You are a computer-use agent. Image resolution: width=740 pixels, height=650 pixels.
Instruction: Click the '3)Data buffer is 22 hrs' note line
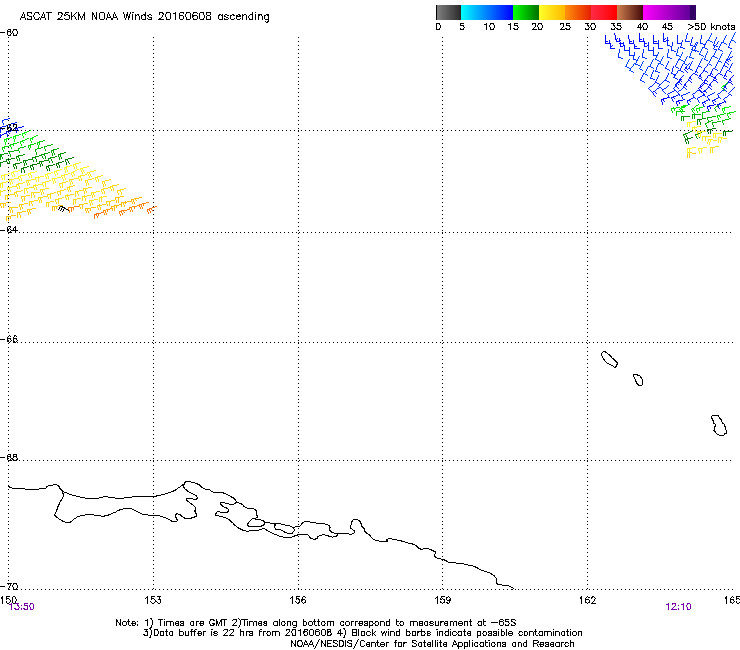(x=362, y=633)
